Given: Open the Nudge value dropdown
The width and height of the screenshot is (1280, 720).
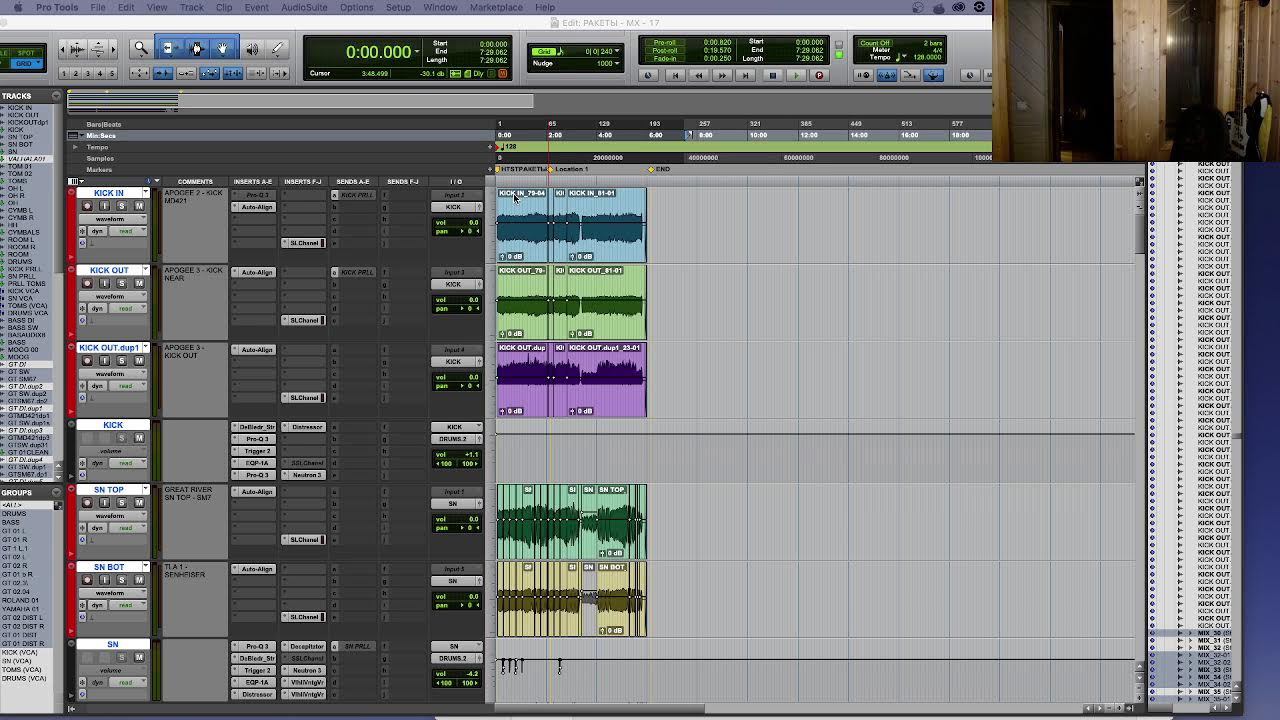Looking at the screenshot, I should pyautogui.click(x=617, y=63).
